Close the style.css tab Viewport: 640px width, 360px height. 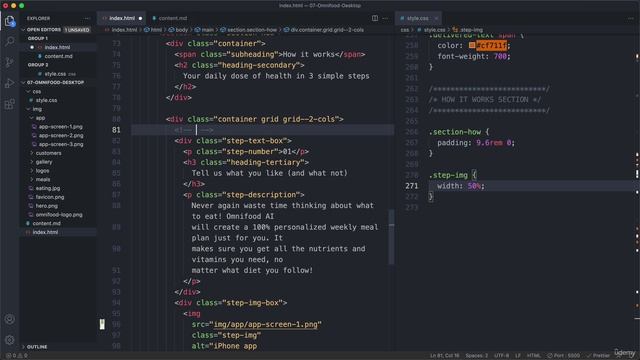point(436,18)
